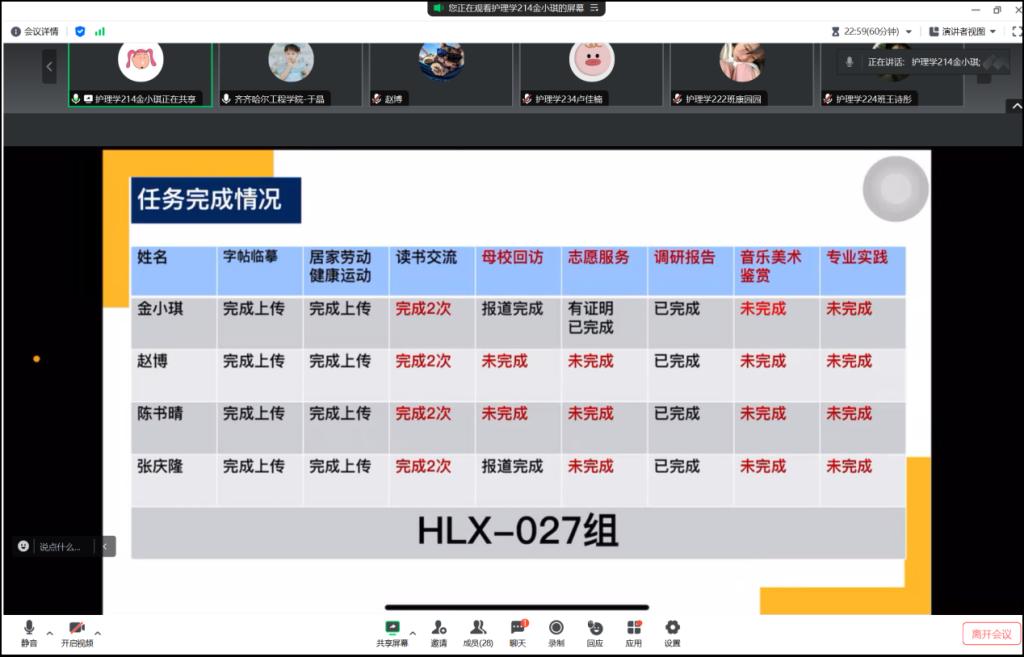The image size is (1024, 657).
Task: Open 会议详情 meeting details
Action: (x=35, y=31)
